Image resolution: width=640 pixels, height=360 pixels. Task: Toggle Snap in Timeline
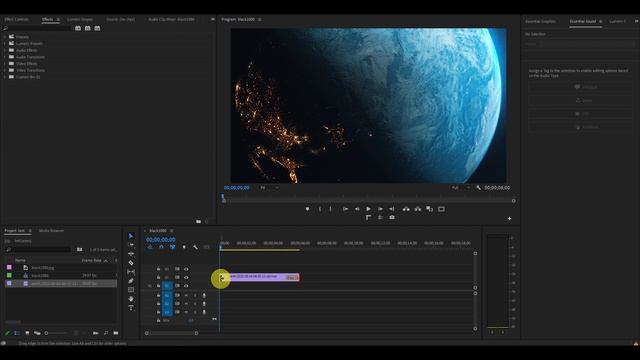(x=161, y=247)
